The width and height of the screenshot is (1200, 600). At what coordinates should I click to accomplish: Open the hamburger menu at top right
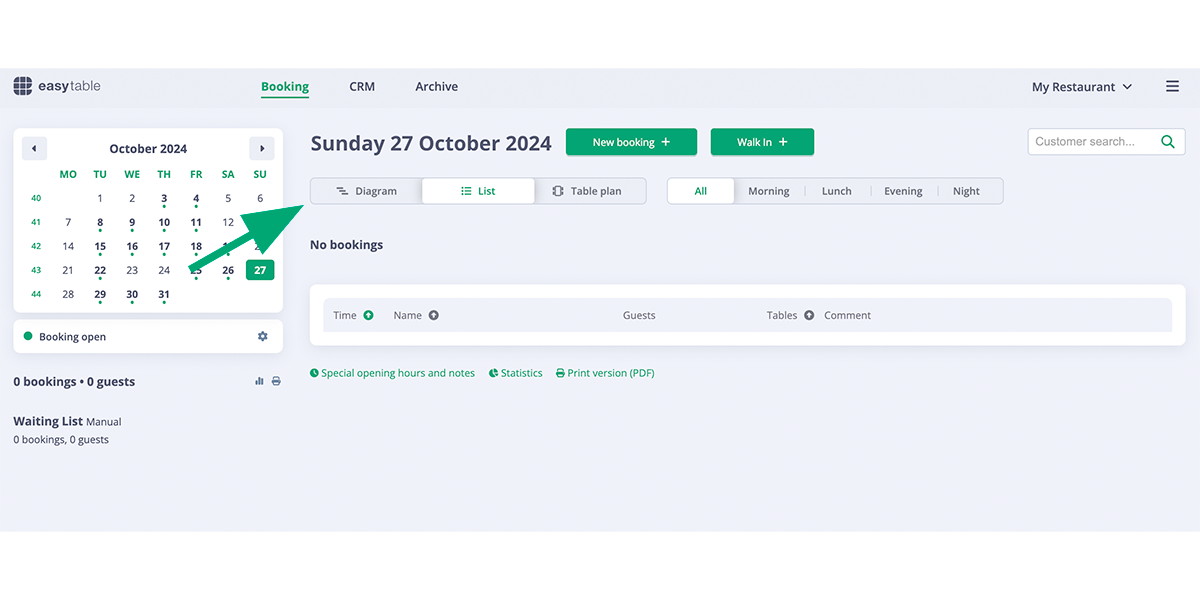(x=1172, y=86)
